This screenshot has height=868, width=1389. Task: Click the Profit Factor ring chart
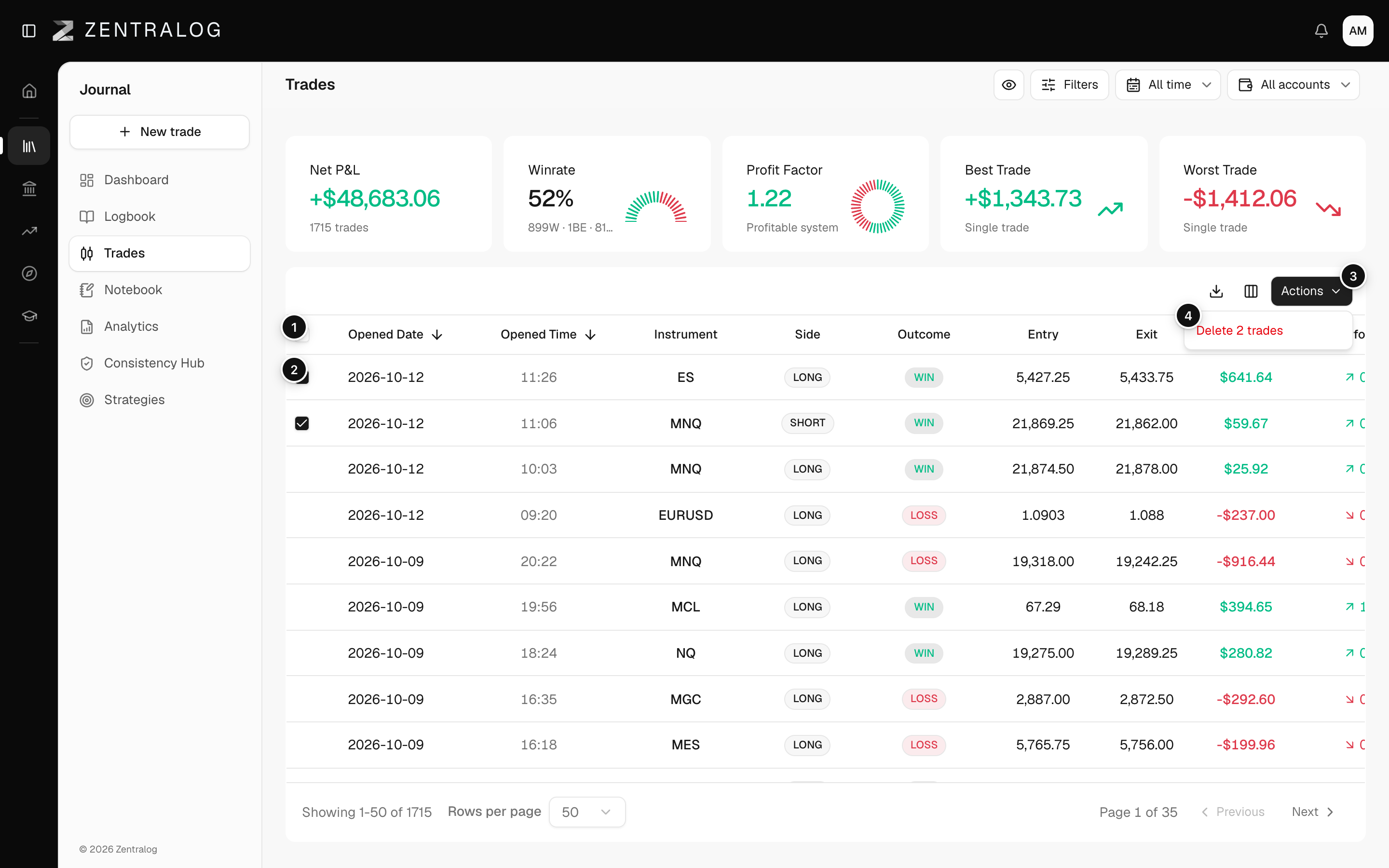click(x=877, y=206)
